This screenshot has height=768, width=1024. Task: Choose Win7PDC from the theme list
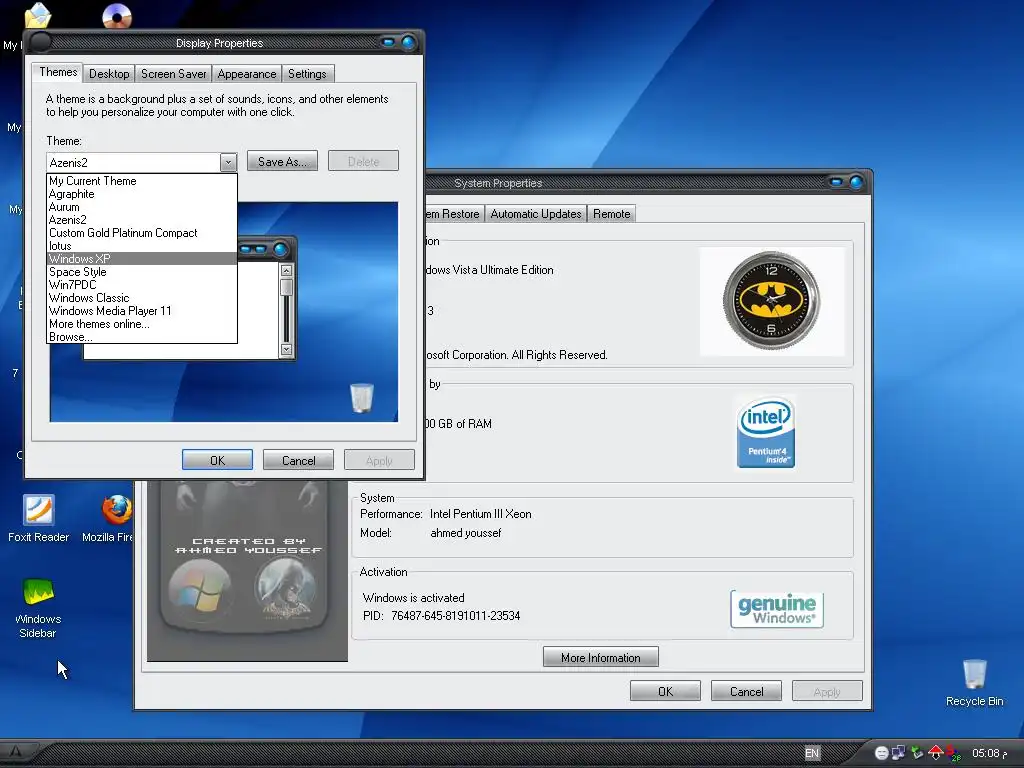tap(142, 285)
